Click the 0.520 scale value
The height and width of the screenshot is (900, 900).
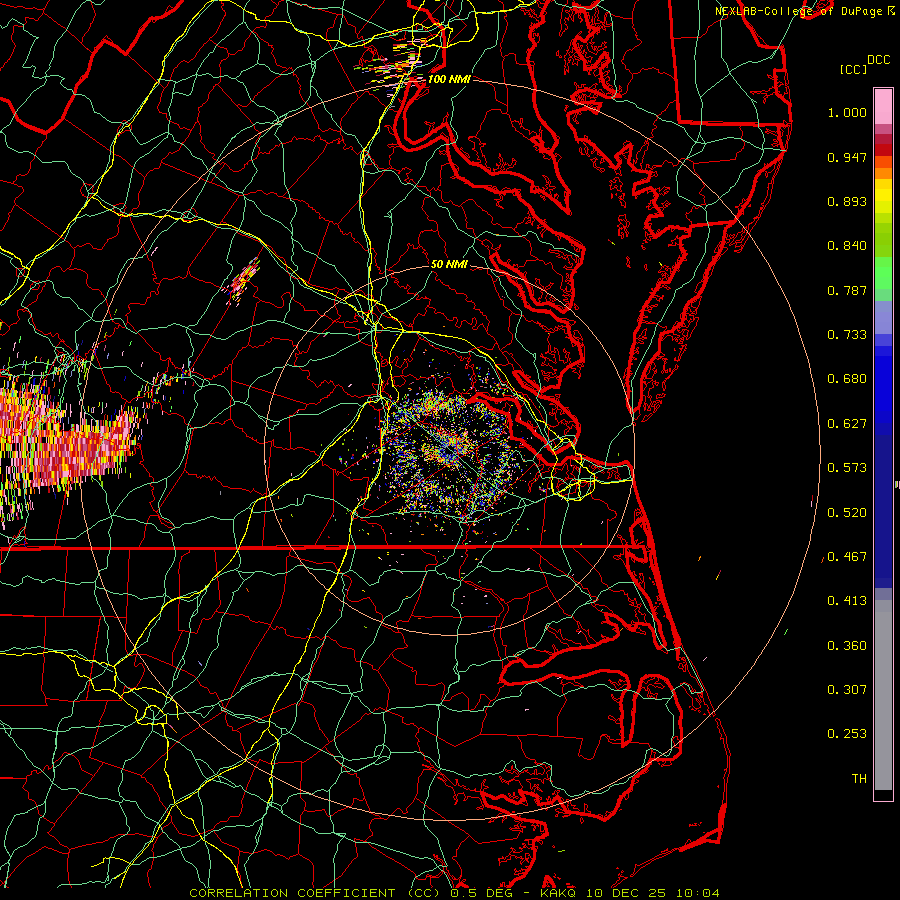click(x=847, y=513)
